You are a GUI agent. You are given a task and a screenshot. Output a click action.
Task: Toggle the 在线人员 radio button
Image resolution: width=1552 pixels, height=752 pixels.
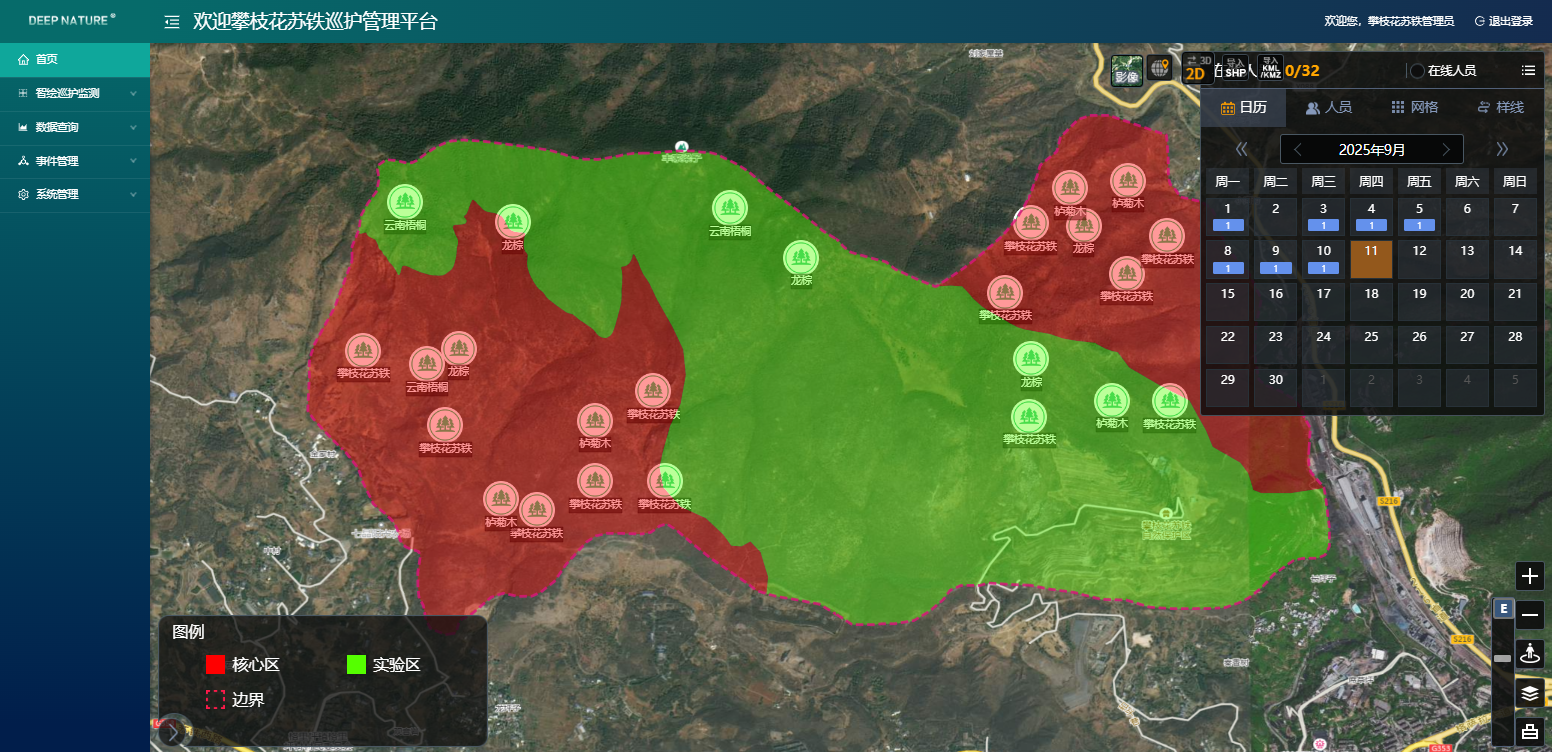click(1416, 71)
